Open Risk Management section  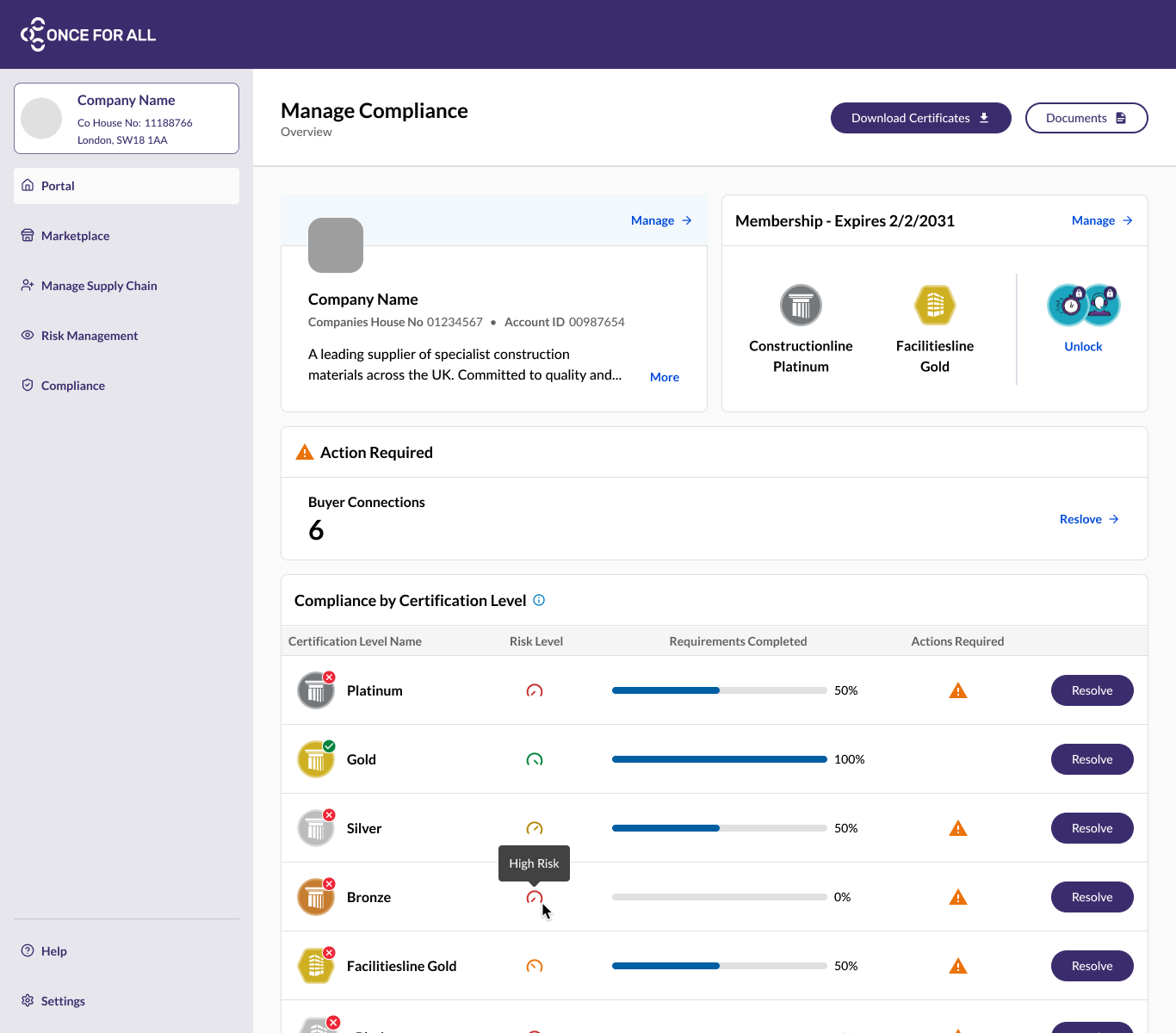pos(127,336)
